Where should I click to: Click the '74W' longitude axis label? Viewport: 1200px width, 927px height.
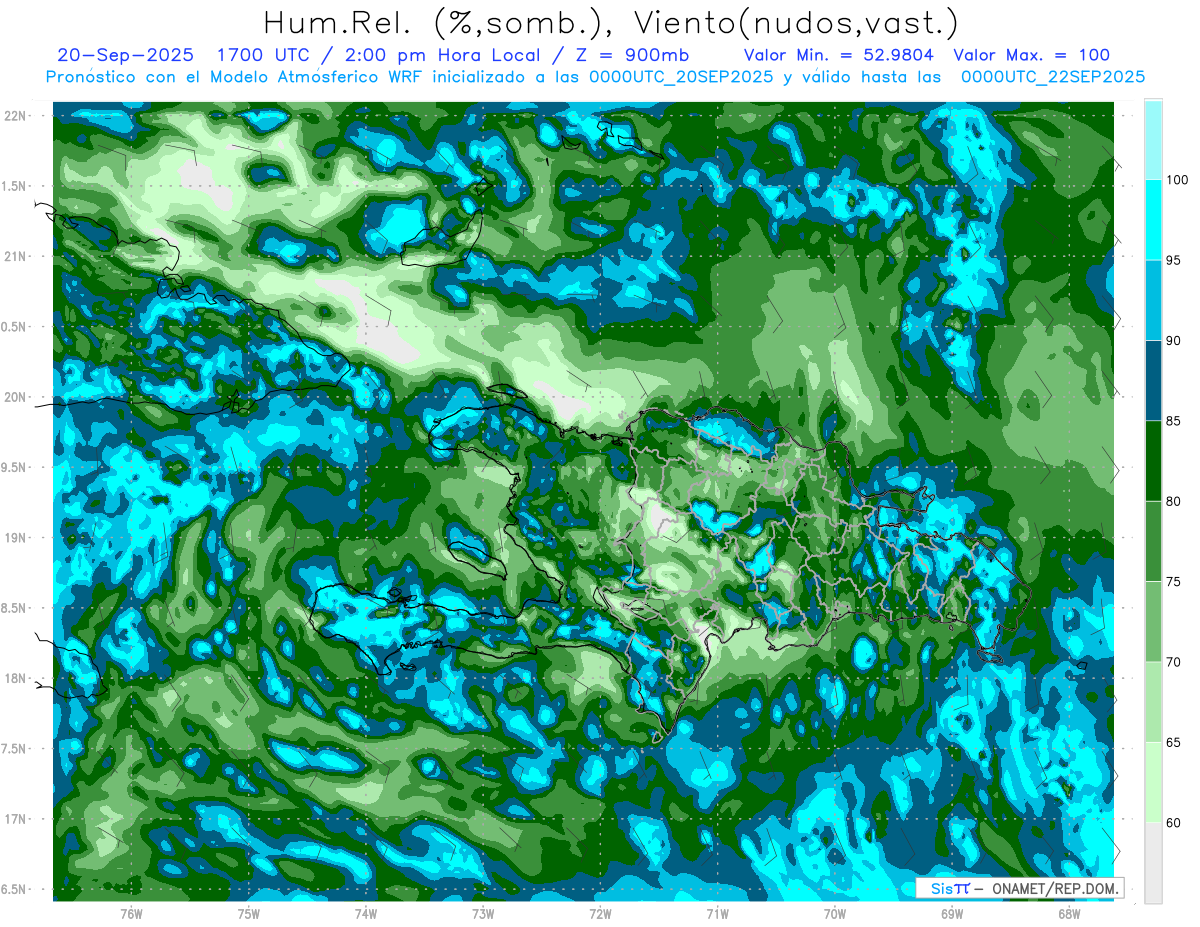(365, 914)
